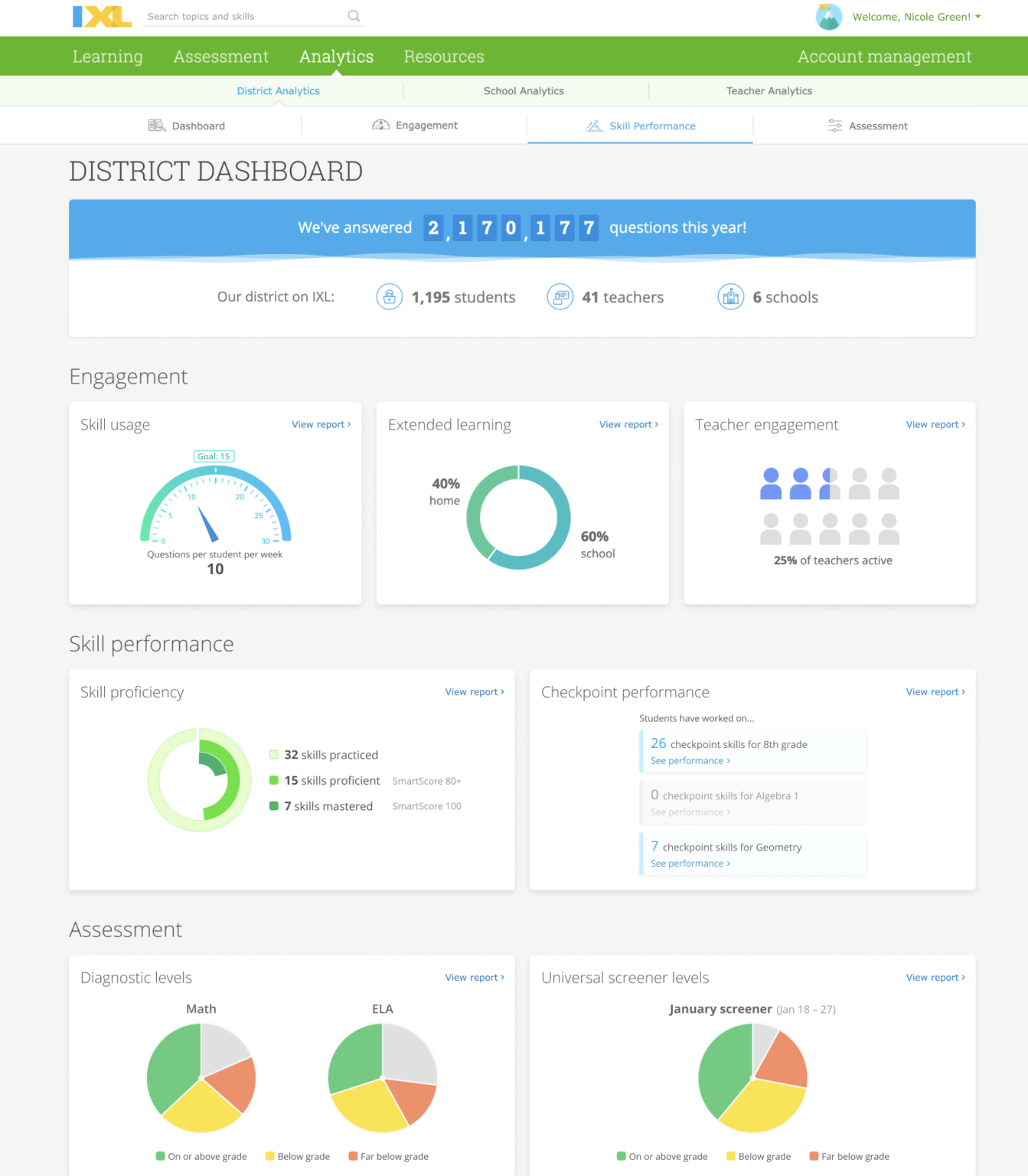Open the Welcome, Nicole Green dropdown
The width and height of the screenshot is (1028, 1176).
(x=916, y=17)
